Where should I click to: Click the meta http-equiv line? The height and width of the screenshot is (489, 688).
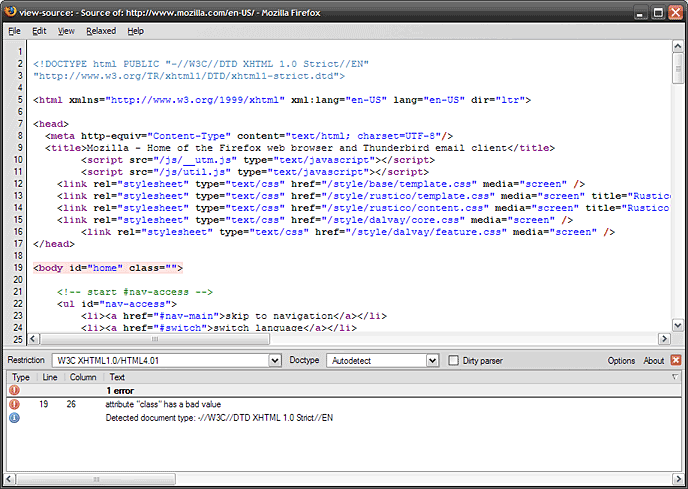tap(249, 136)
